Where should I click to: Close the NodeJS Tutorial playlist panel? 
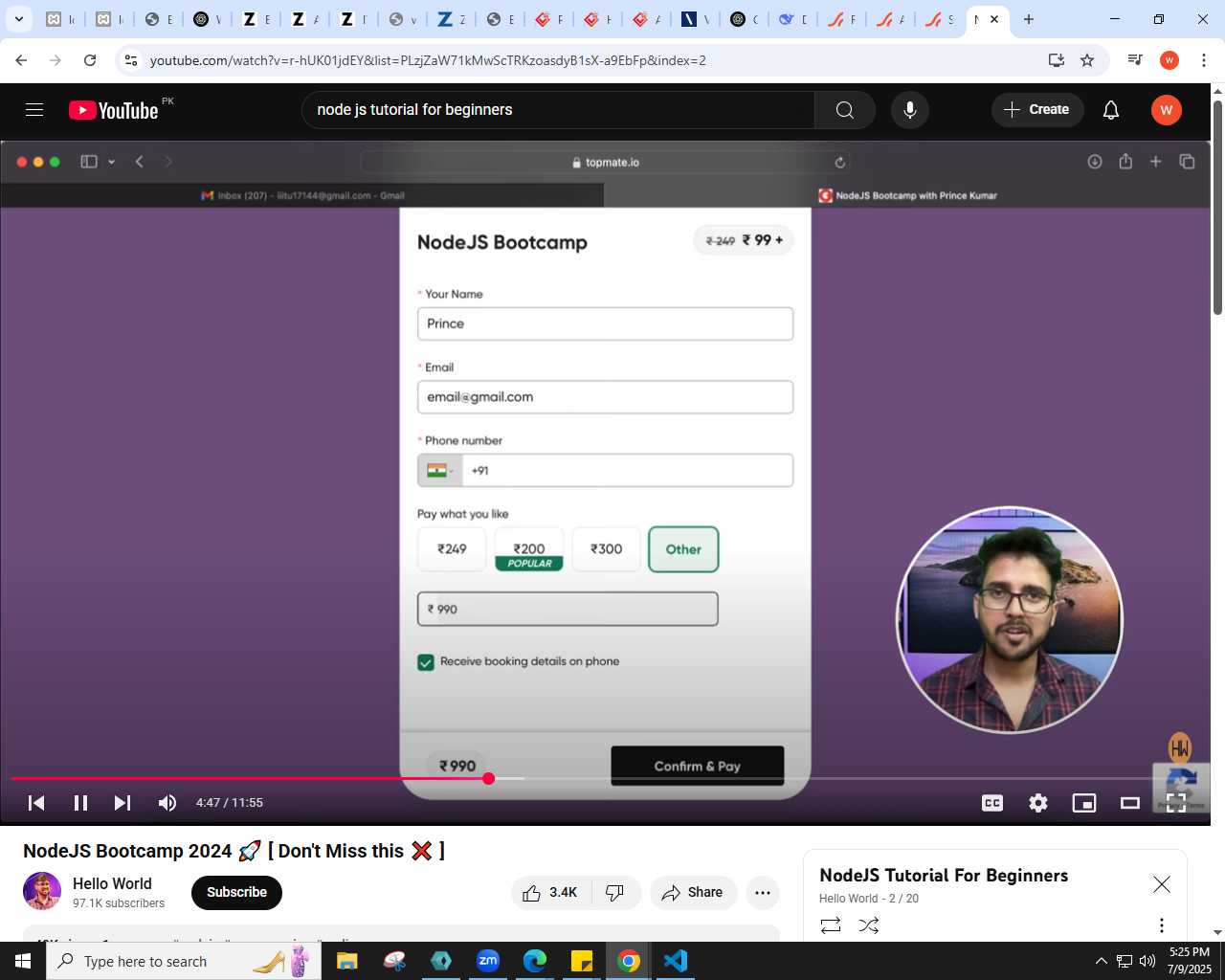pos(1161,884)
